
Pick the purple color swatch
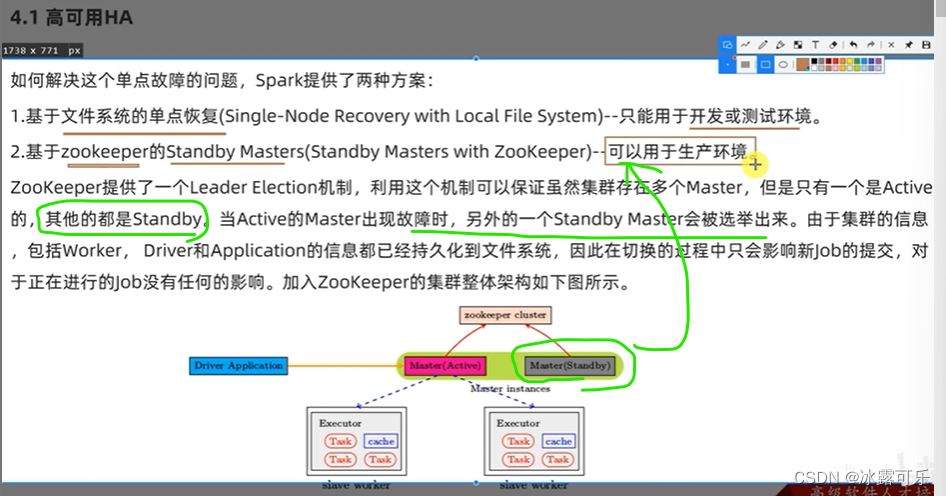[878, 61]
